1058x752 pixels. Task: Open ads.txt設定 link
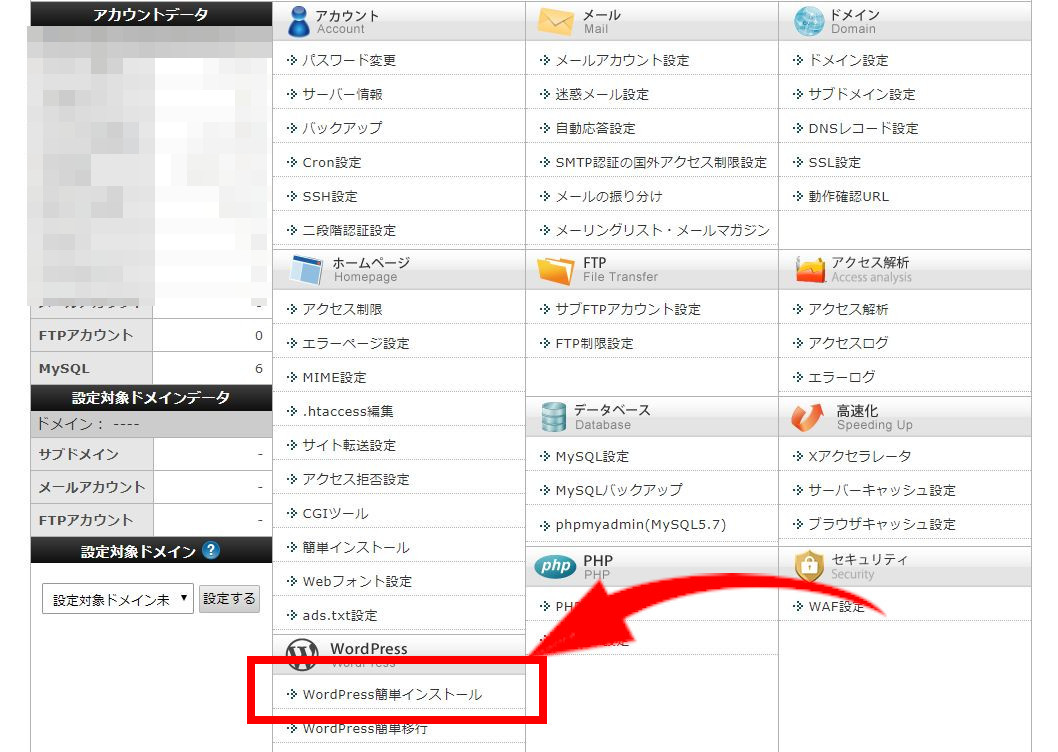[x=339, y=615]
